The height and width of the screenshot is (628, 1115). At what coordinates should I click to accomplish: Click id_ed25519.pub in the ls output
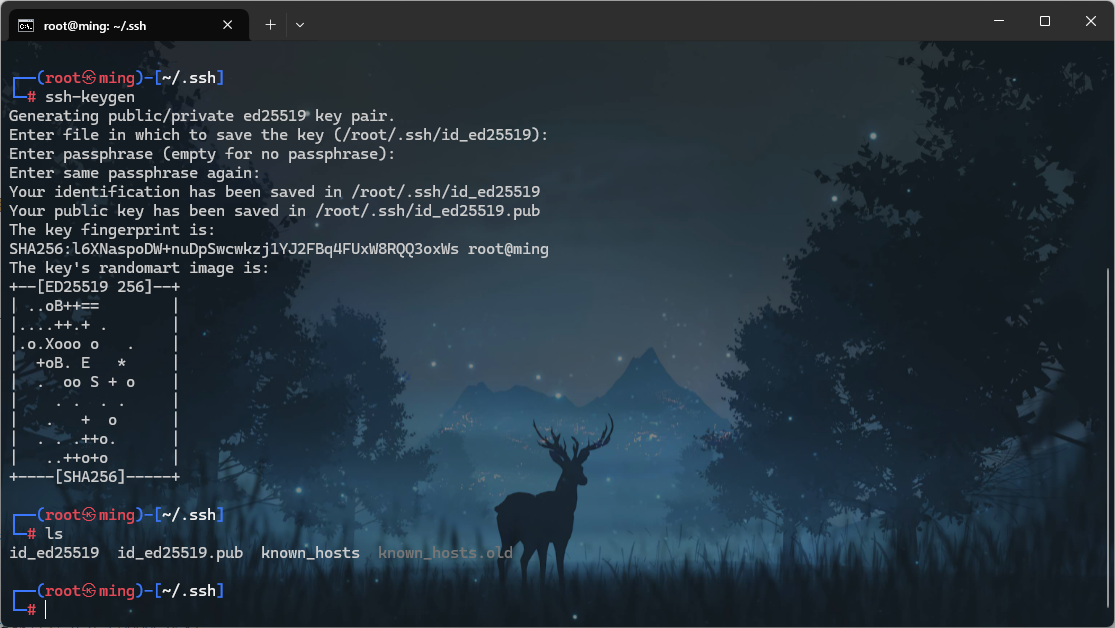pyautogui.click(x=180, y=553)
